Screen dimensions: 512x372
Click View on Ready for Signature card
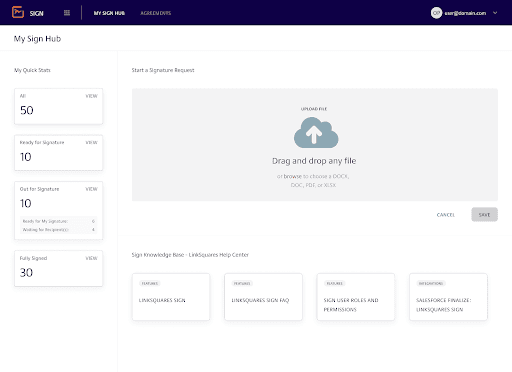(91, 143)
